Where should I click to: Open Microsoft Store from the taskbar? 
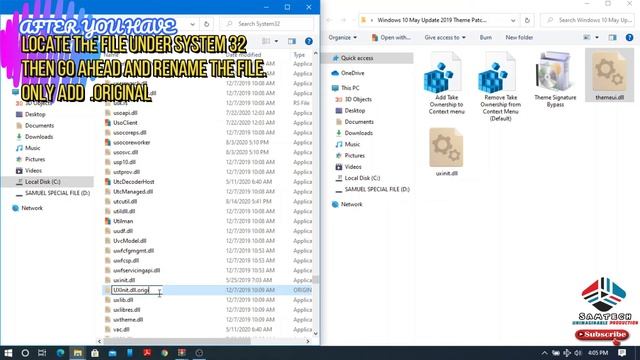(95, 353)
